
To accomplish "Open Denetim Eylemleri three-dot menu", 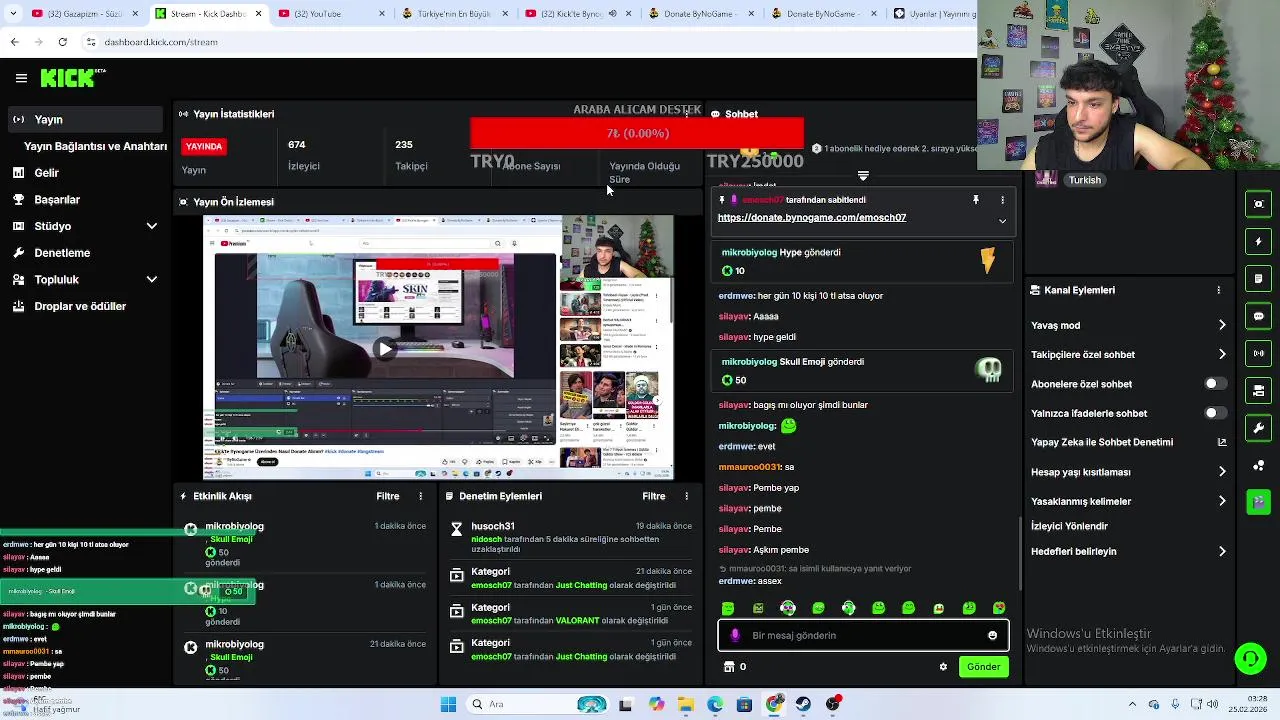I will pyautogui.click(x=686, y=496).
